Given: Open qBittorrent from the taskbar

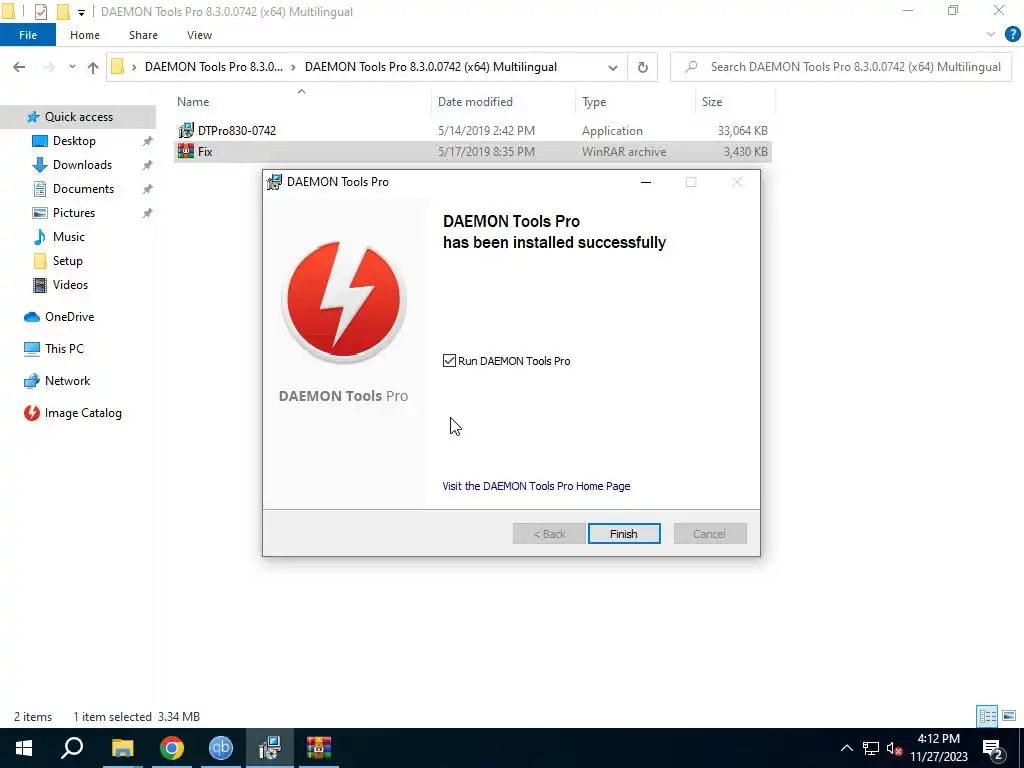Looking at the screenshot, I should (x=221, y=748).
